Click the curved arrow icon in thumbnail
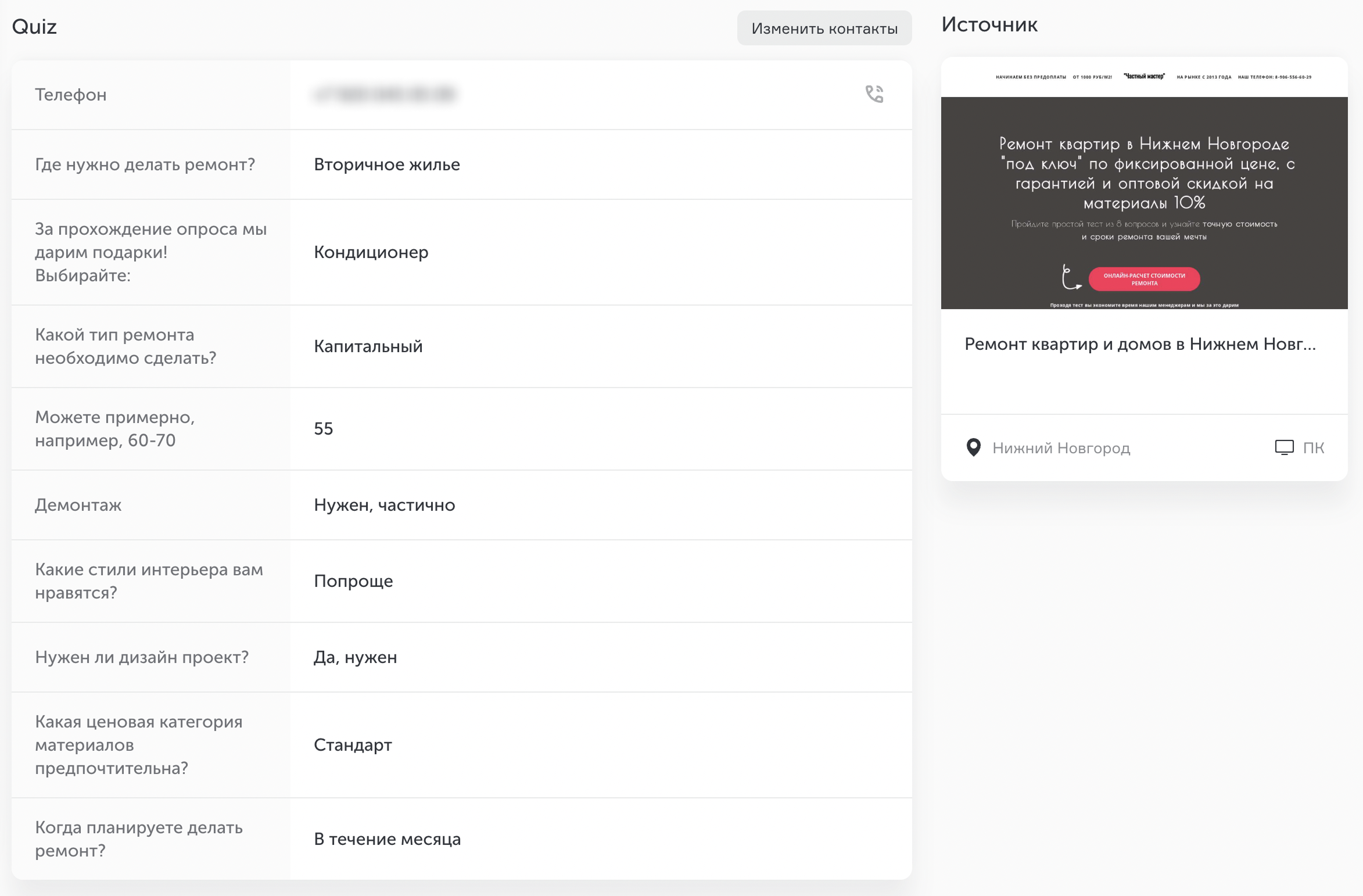Screen dimensions: 1363x896 tap(1071, 277)
